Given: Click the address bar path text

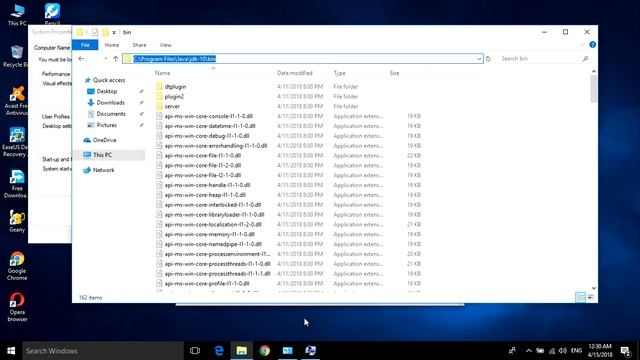Looking at the screenshot, I should [x=175, y=59].
